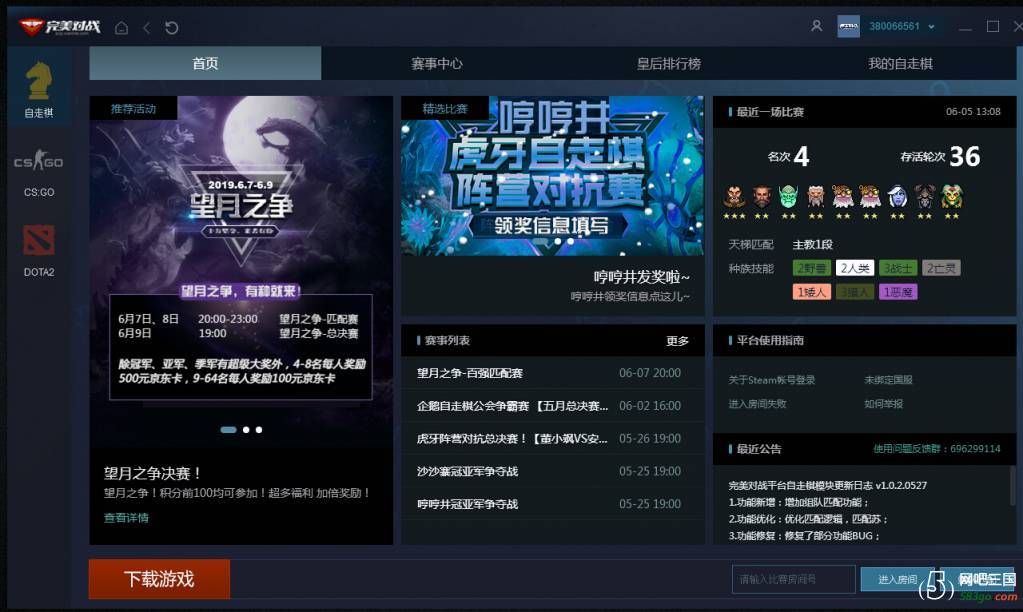Open the 进入房间失败 help link
The width and height of the screenshot is (1023, 612).
tap(757, 404)
